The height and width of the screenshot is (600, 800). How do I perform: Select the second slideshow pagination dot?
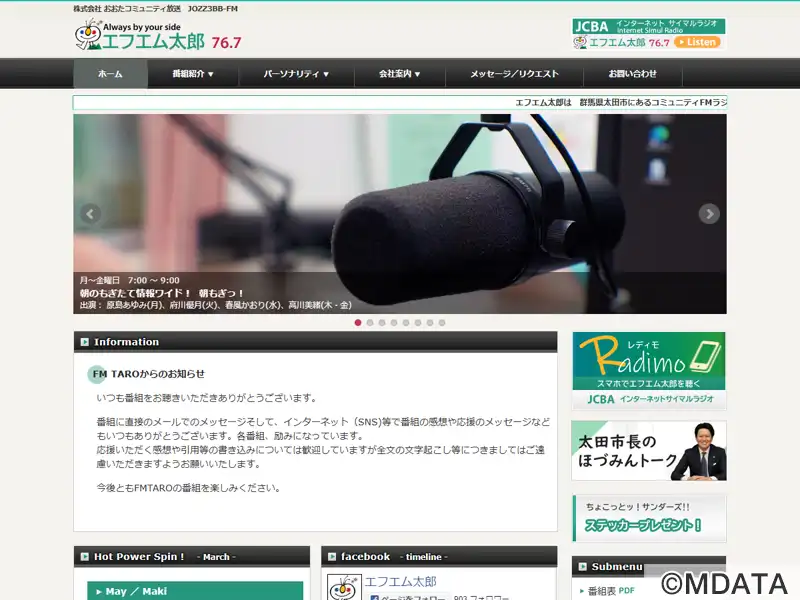pos(370,322)
